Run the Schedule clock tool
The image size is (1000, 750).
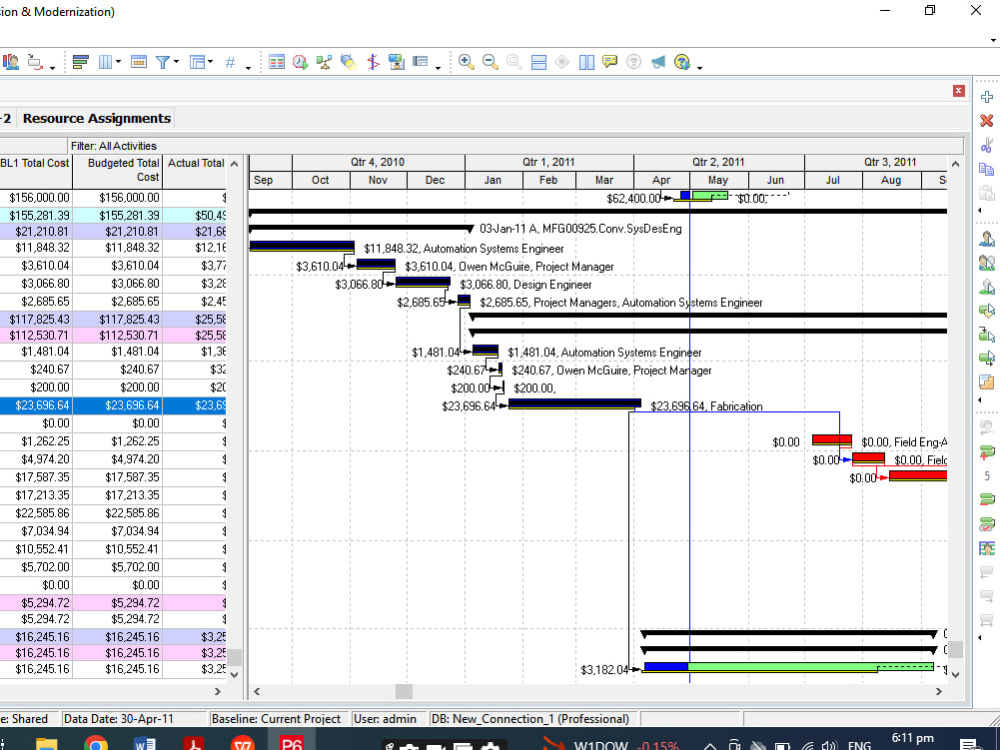pos(300,62)
